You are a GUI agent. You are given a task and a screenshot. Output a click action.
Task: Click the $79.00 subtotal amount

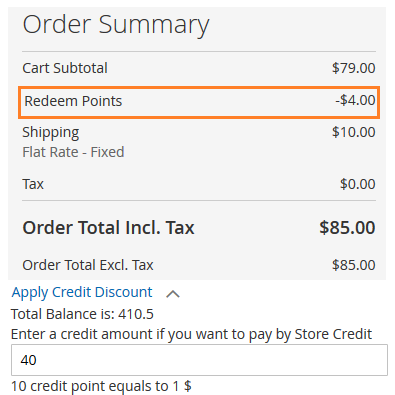[x=354, y=68]
